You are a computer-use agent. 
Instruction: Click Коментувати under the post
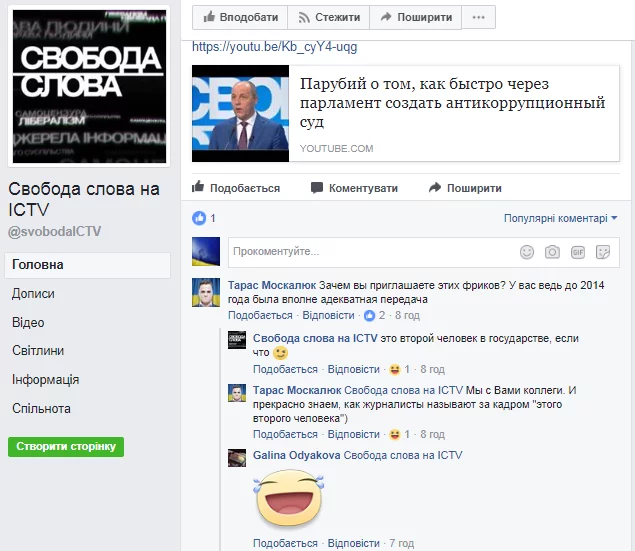coord(354,188)
